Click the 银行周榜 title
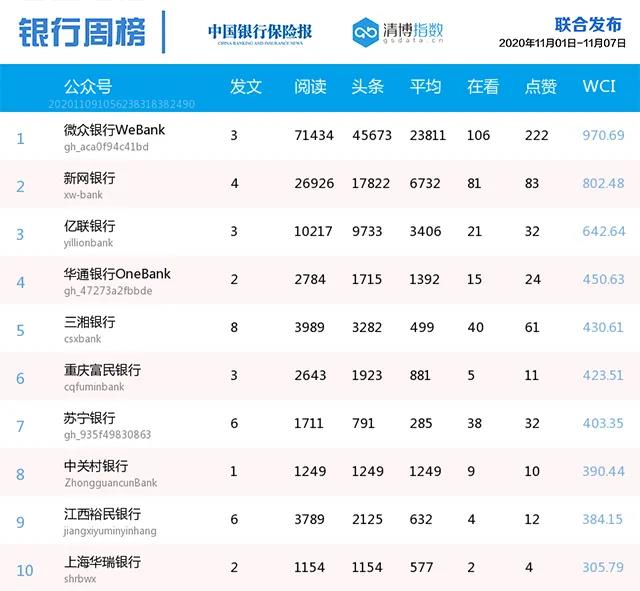Screen dimensions: 640x591 [x=79, y=30]
